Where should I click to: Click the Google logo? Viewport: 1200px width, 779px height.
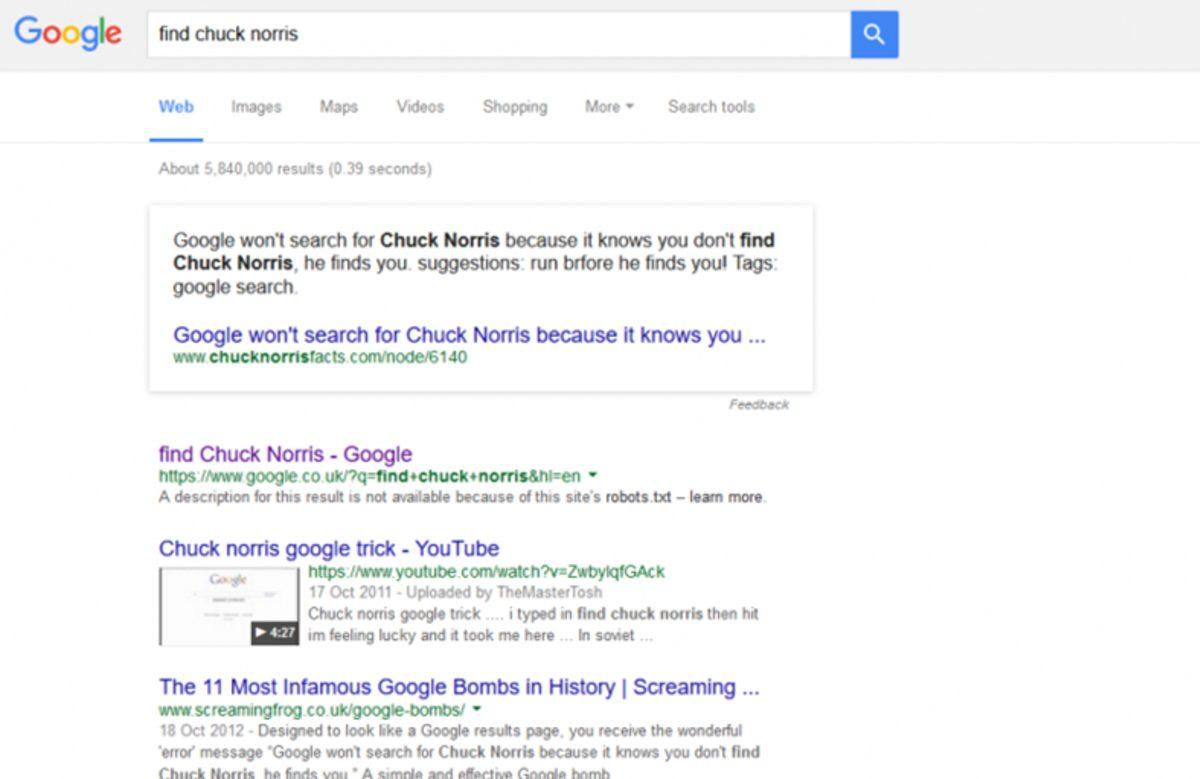(x=67, y=33)
